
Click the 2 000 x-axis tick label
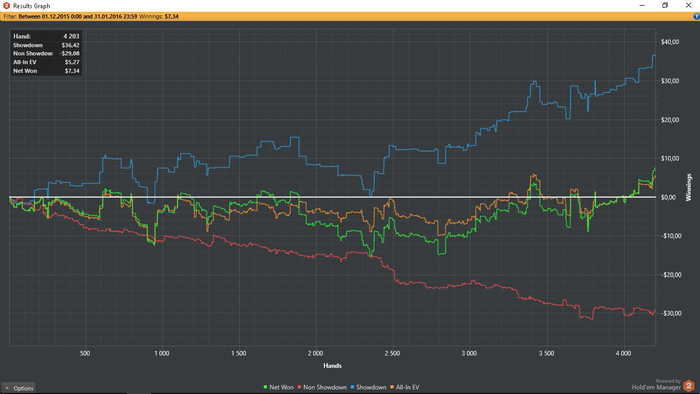click(x=315, y=353)
